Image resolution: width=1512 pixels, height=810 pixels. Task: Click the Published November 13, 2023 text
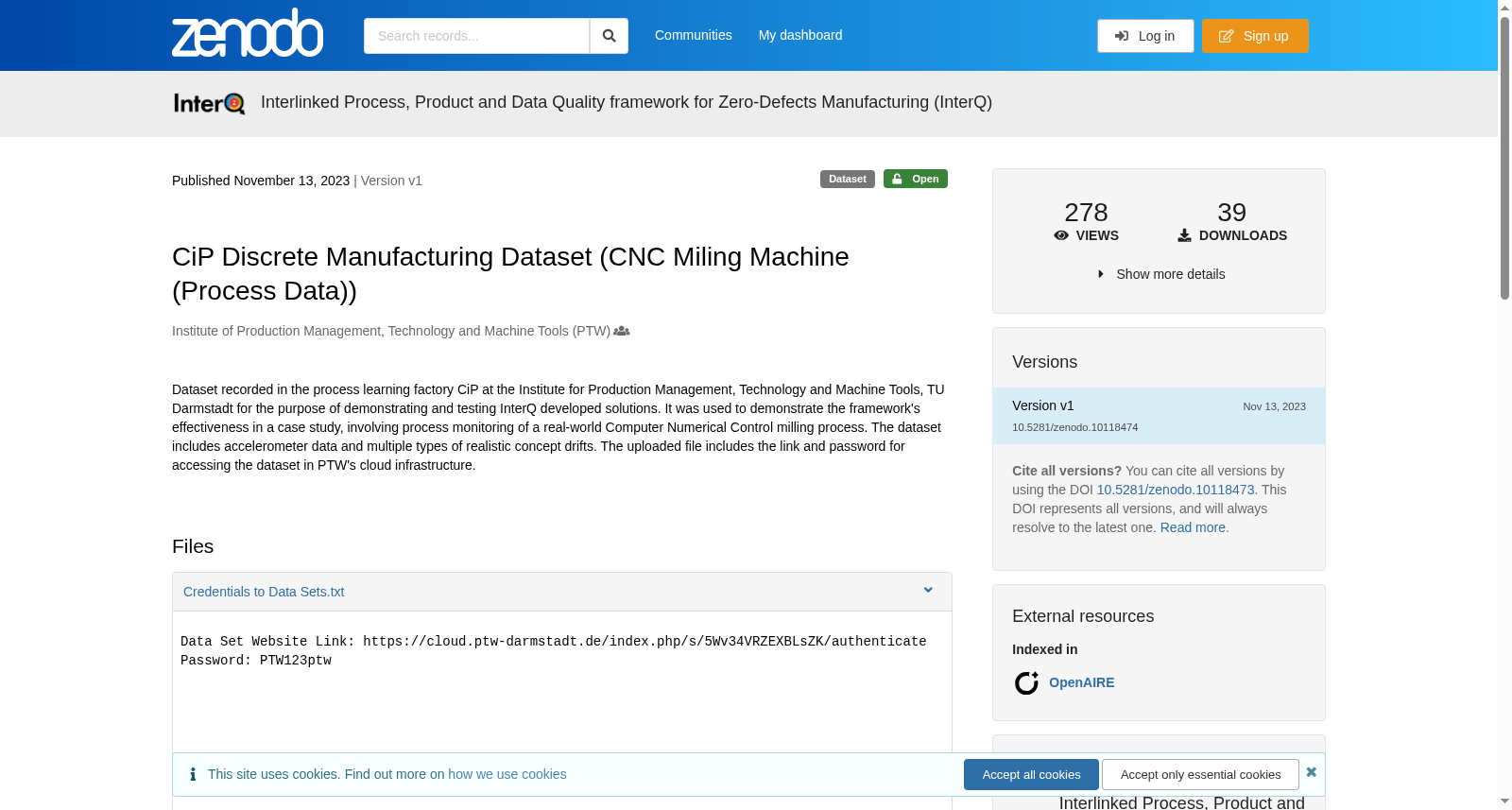261,181
